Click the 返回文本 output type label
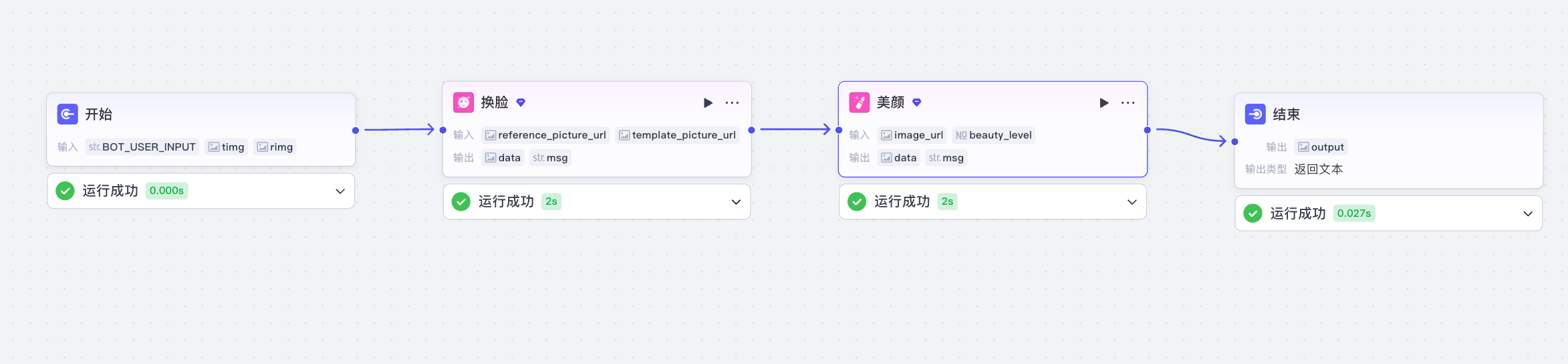1568x364 pixels. point(1318,169)
